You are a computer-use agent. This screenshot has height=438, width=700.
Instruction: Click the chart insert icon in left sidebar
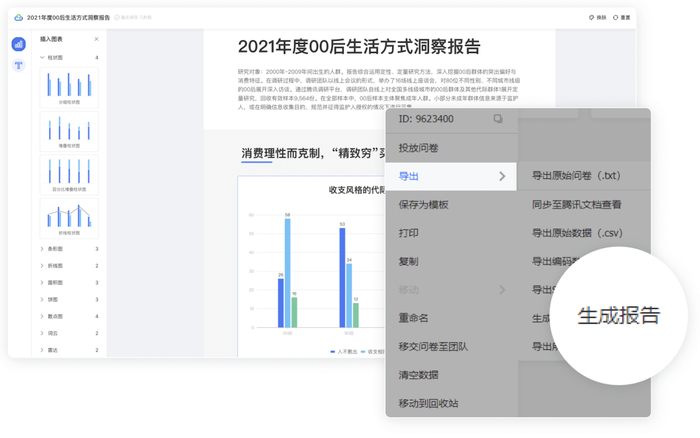pos(18,45)
